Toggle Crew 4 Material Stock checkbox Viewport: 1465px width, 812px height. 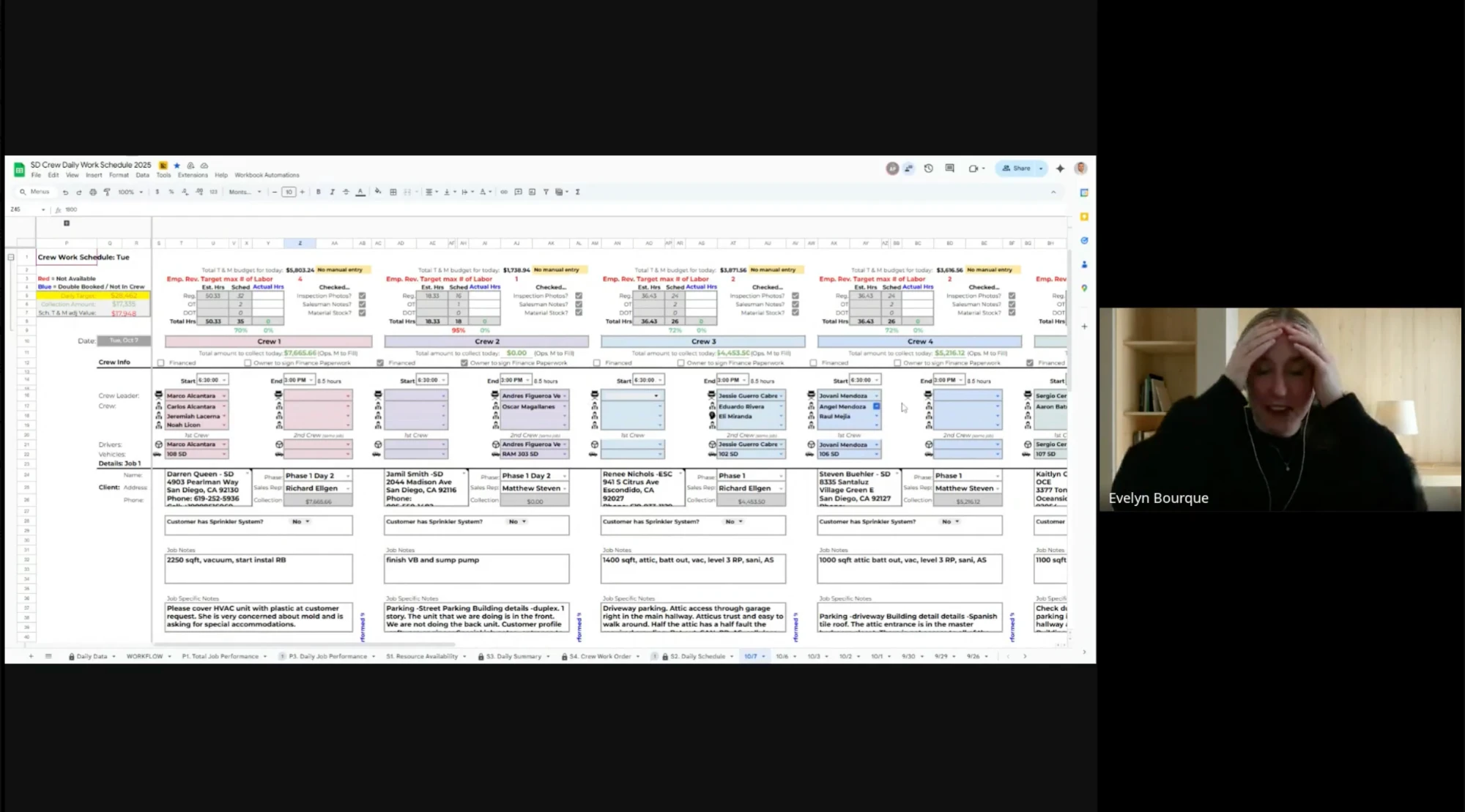click(1012, 313)
